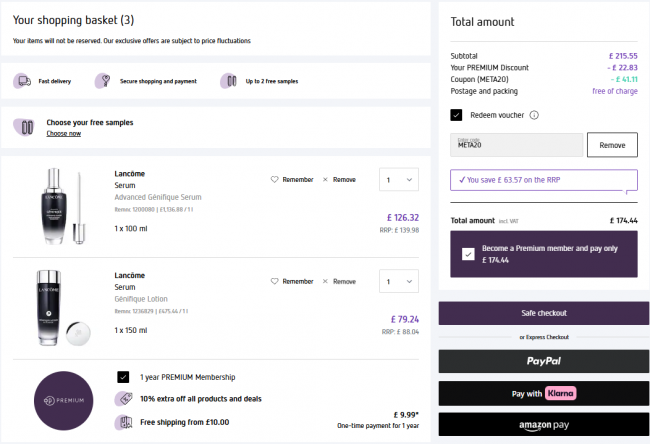Uncheck 1 year PREMIUM Membership checkbox
This screenshot has height=444, width=650.
(x=123, y=377)
